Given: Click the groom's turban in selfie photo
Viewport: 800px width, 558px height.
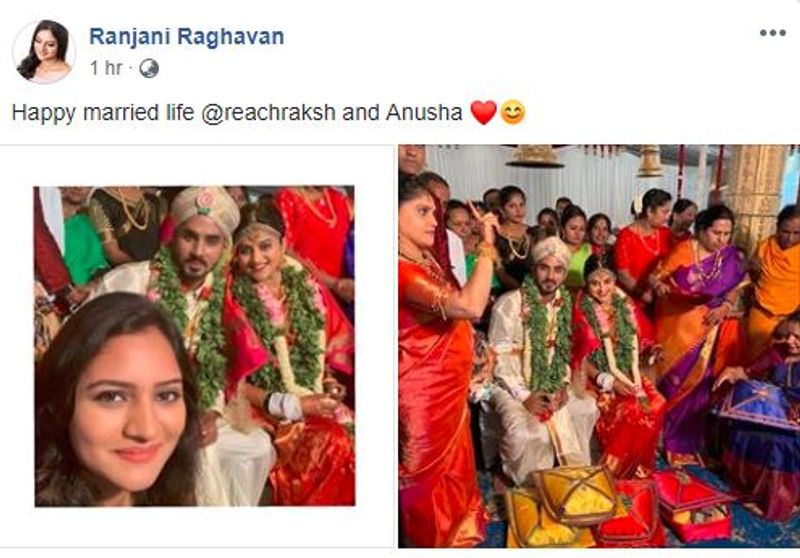Looking at the screenshot, I should (205, 209).
